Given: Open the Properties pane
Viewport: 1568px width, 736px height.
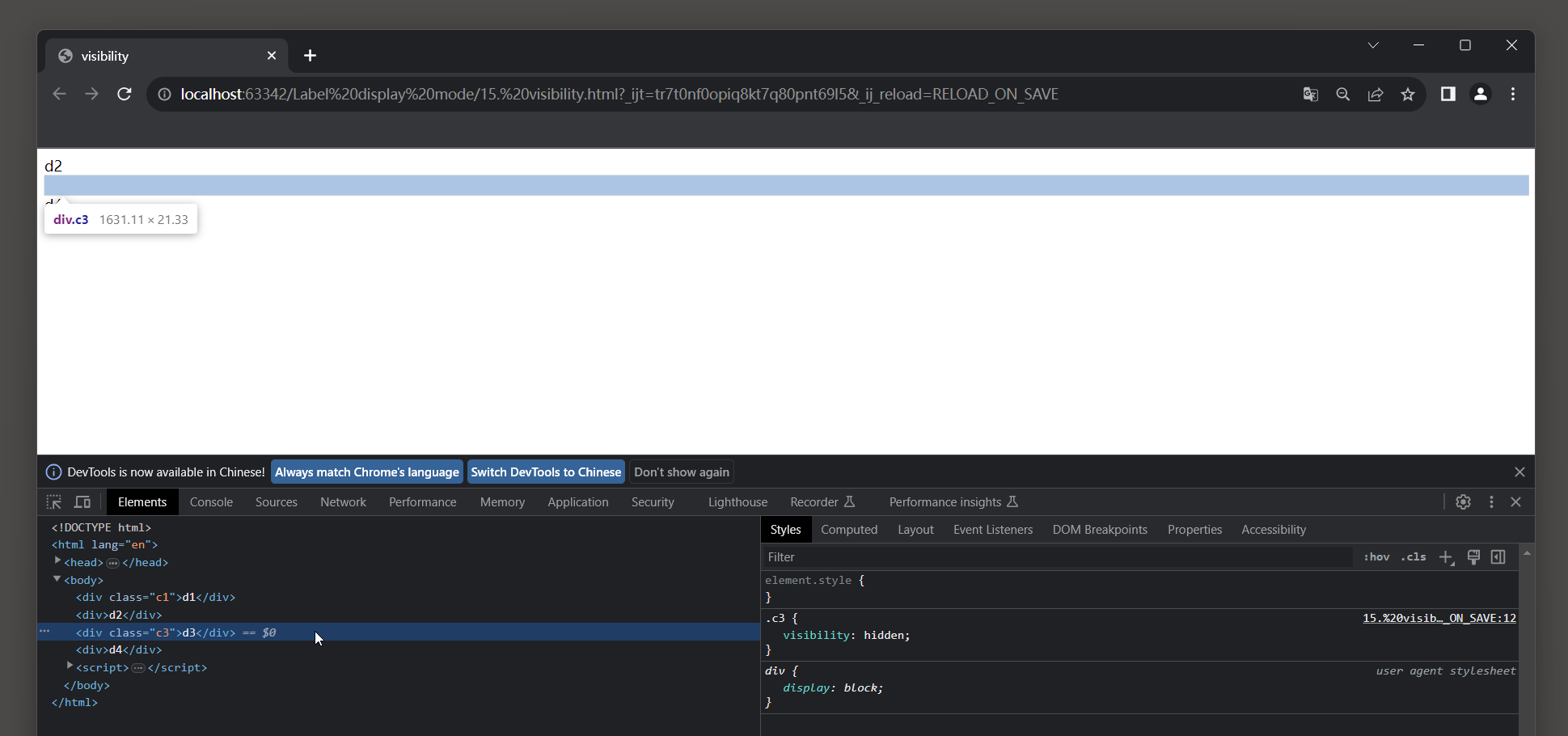Looking at the screenshot, I should tap(1194, 530).
